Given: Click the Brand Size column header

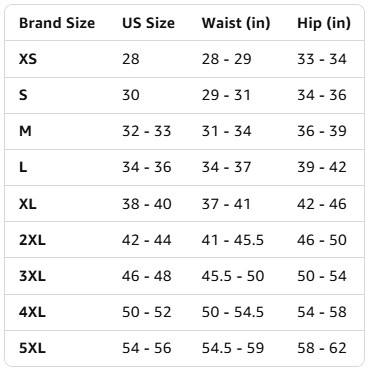Looking at the screenshot, I should [x=57, y=23].
